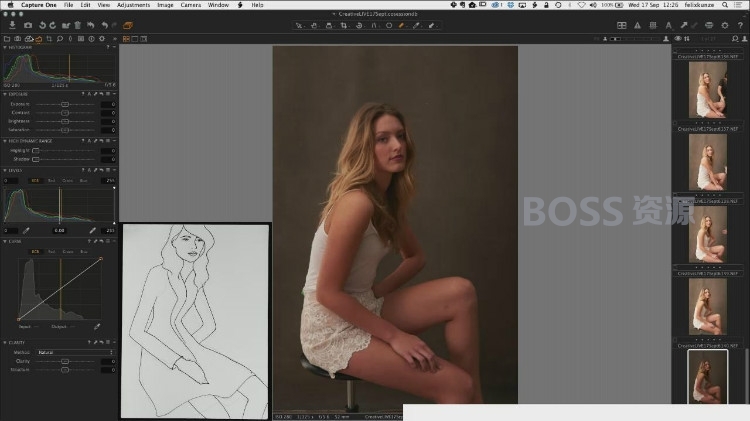Pick highlight point with Levels right eyedropper

pos(92,231)
